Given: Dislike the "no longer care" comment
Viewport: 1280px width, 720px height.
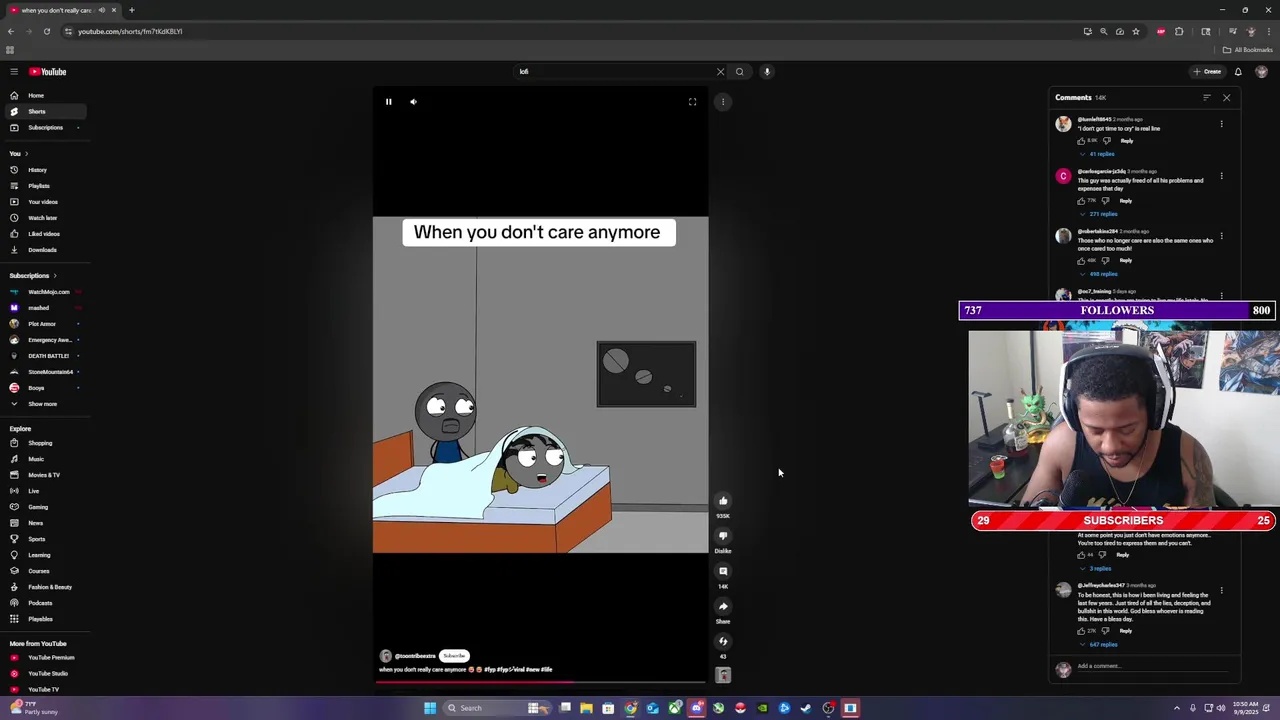Looking at the screenshot, I should (1107, 261).
